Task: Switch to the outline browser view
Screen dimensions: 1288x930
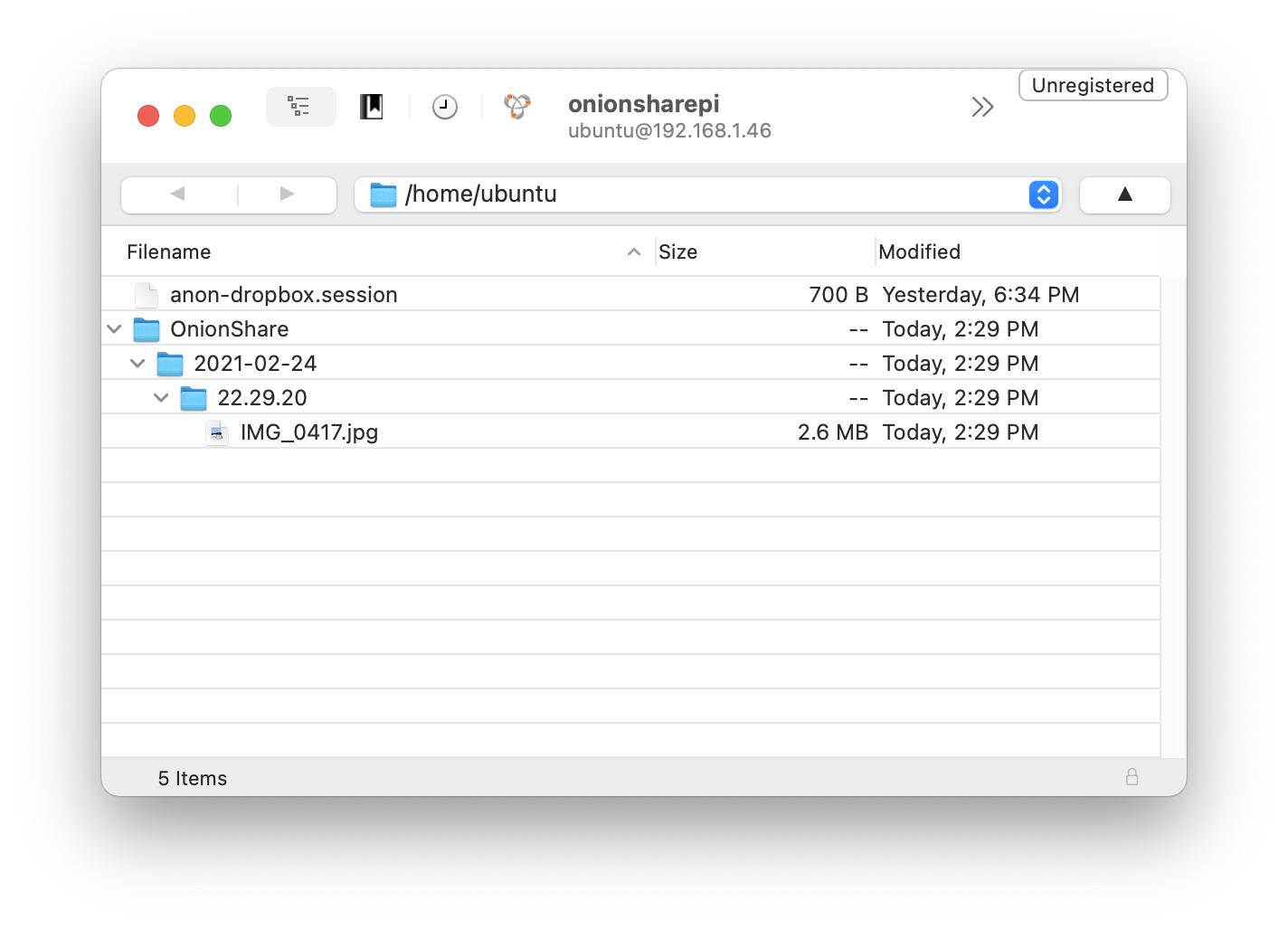Action: pos(300,107)
